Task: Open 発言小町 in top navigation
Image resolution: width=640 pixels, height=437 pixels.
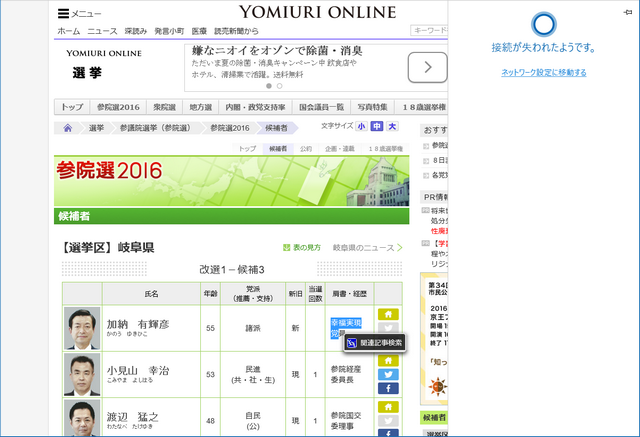Action: click(x=169, y=31)
